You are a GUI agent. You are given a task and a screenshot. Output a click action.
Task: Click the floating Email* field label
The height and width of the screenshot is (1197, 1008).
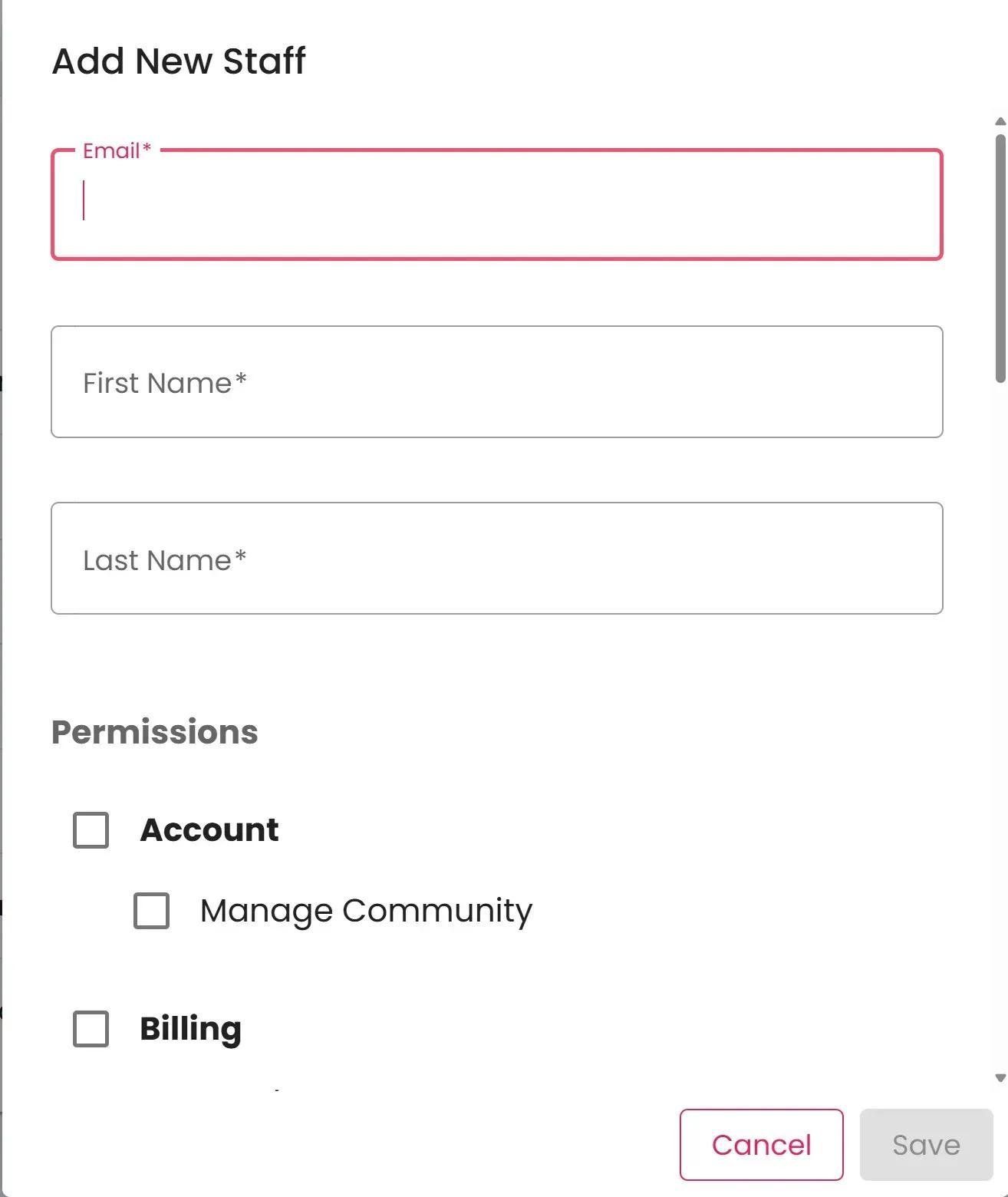(117, 151)
